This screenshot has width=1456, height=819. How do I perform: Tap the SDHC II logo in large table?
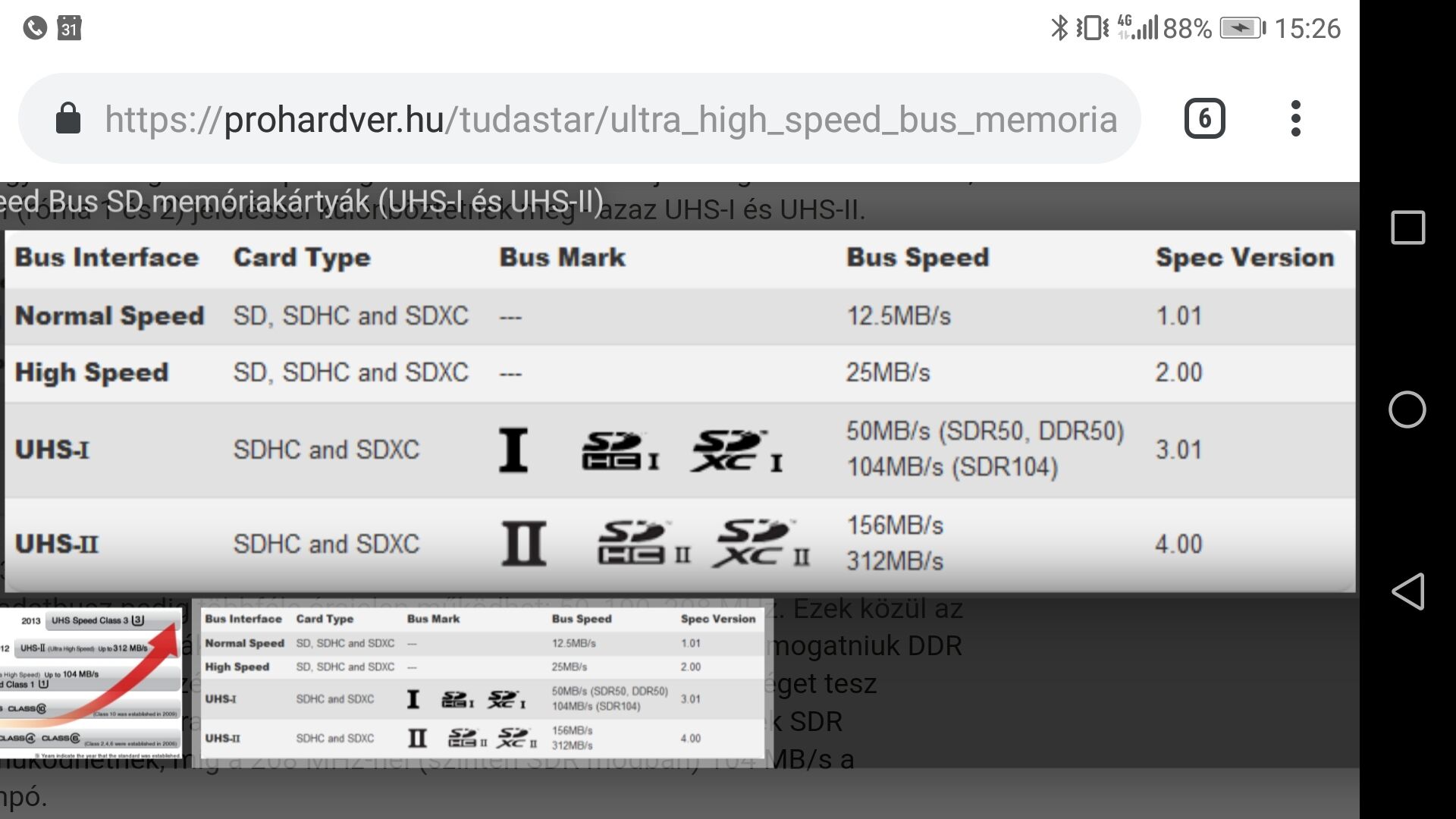645,543
